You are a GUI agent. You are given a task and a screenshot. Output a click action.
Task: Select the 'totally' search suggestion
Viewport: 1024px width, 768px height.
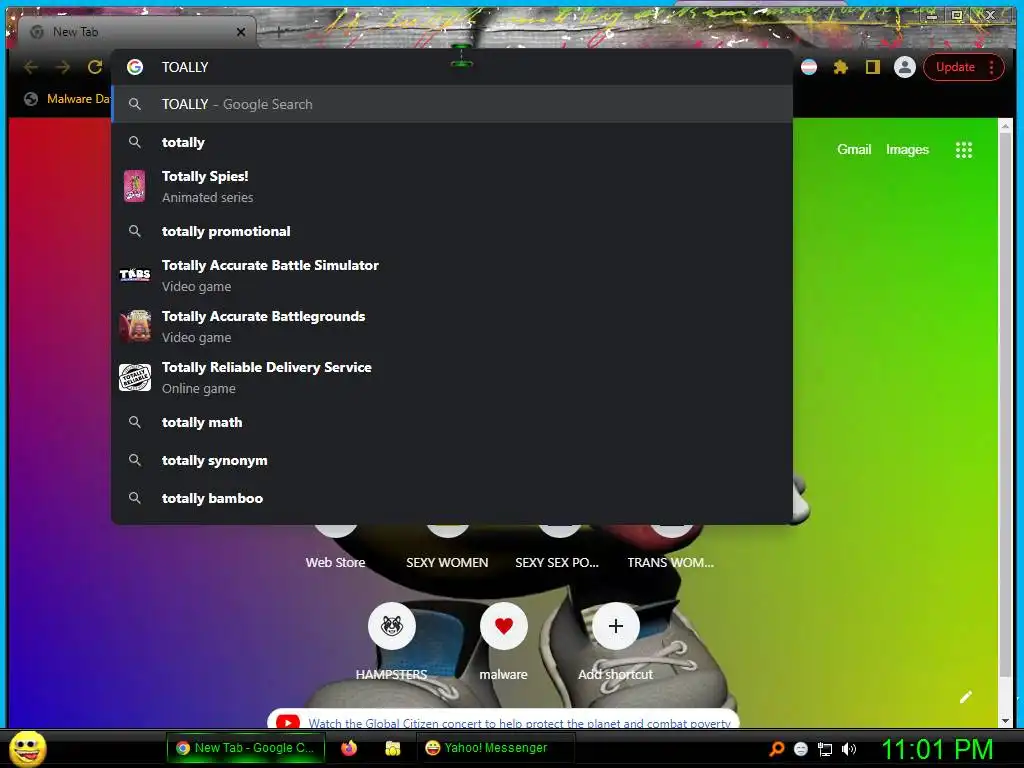click(452, 142)
